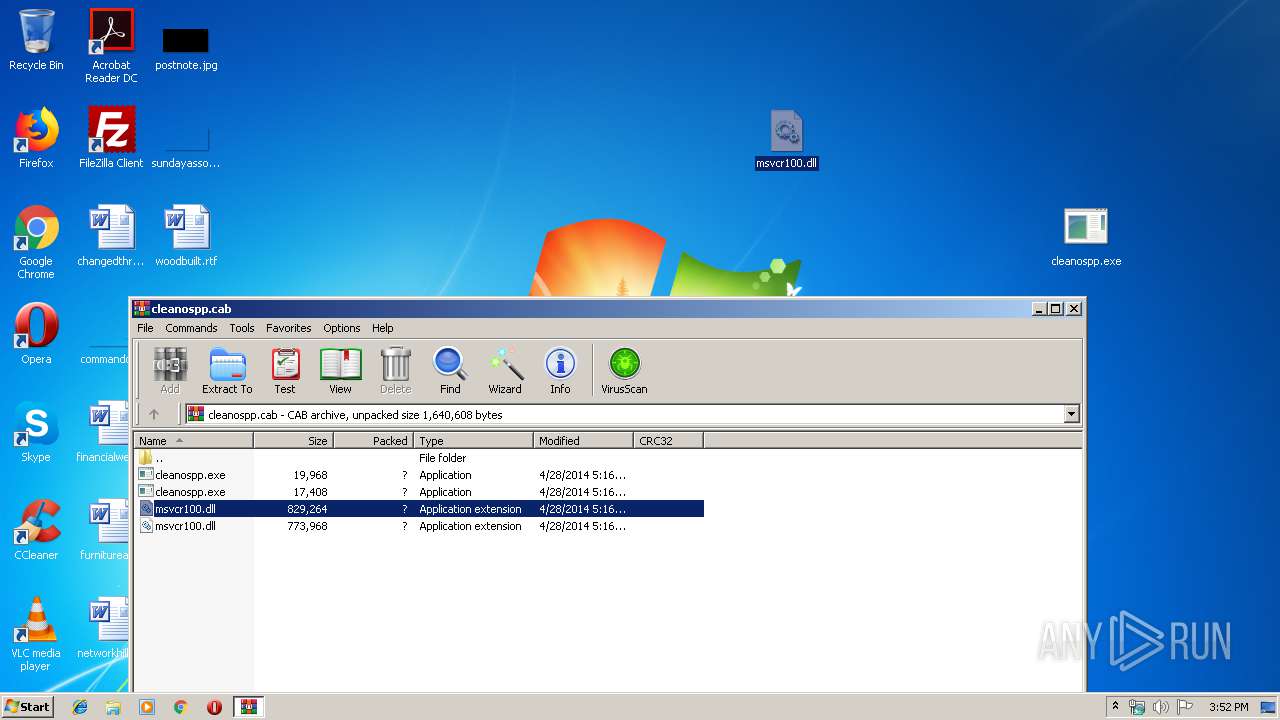Open Internet Explorer from taskbar

(80, 707)
